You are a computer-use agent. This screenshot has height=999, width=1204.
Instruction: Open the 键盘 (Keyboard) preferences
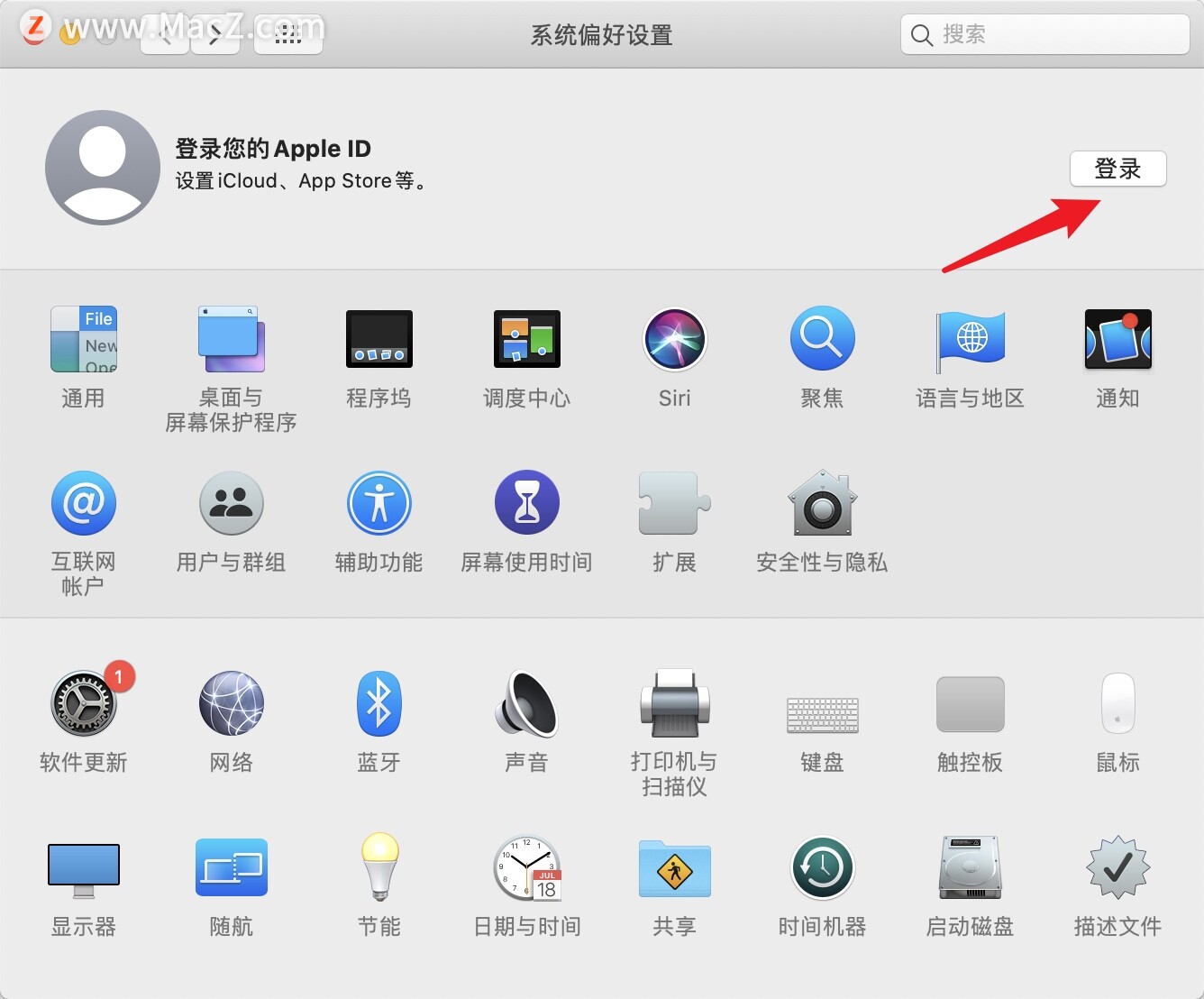click(823, 714)
